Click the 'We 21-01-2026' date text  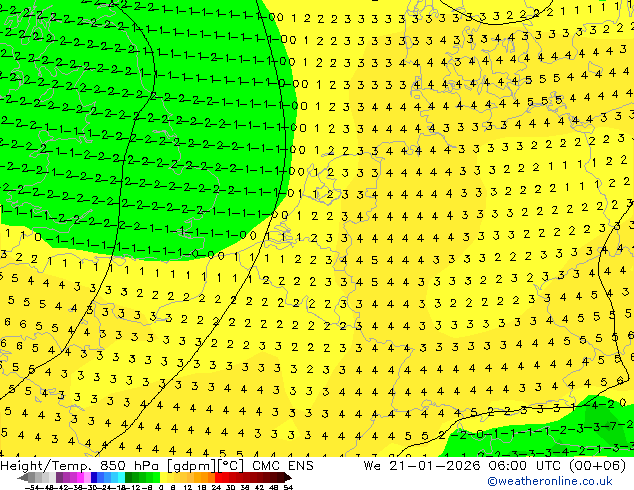[x=422, y=466]
